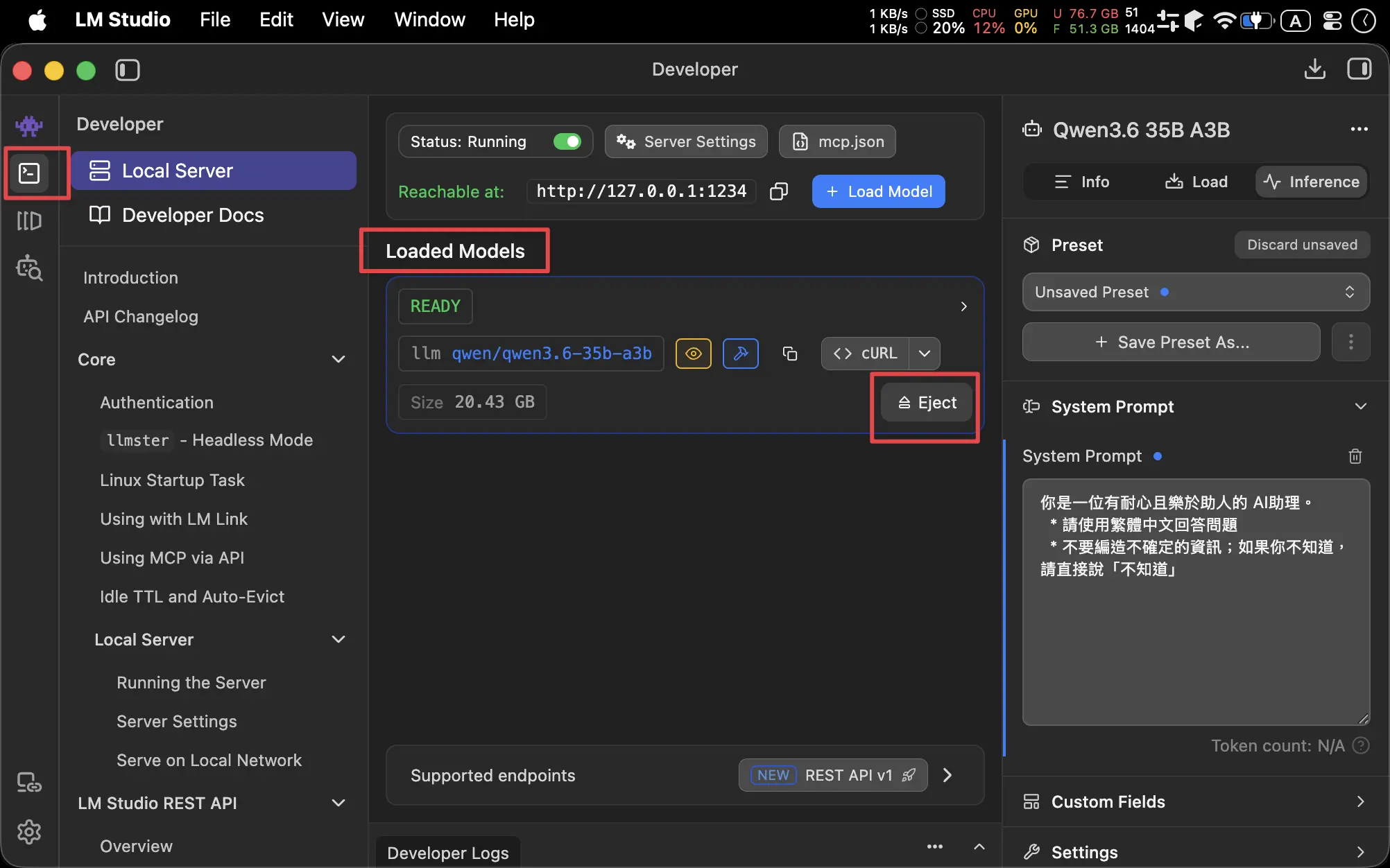The height and width of the screenshot is (868, 1390).
Task: Toggle the right sidebar panel icon
Action: [1359, 69]
